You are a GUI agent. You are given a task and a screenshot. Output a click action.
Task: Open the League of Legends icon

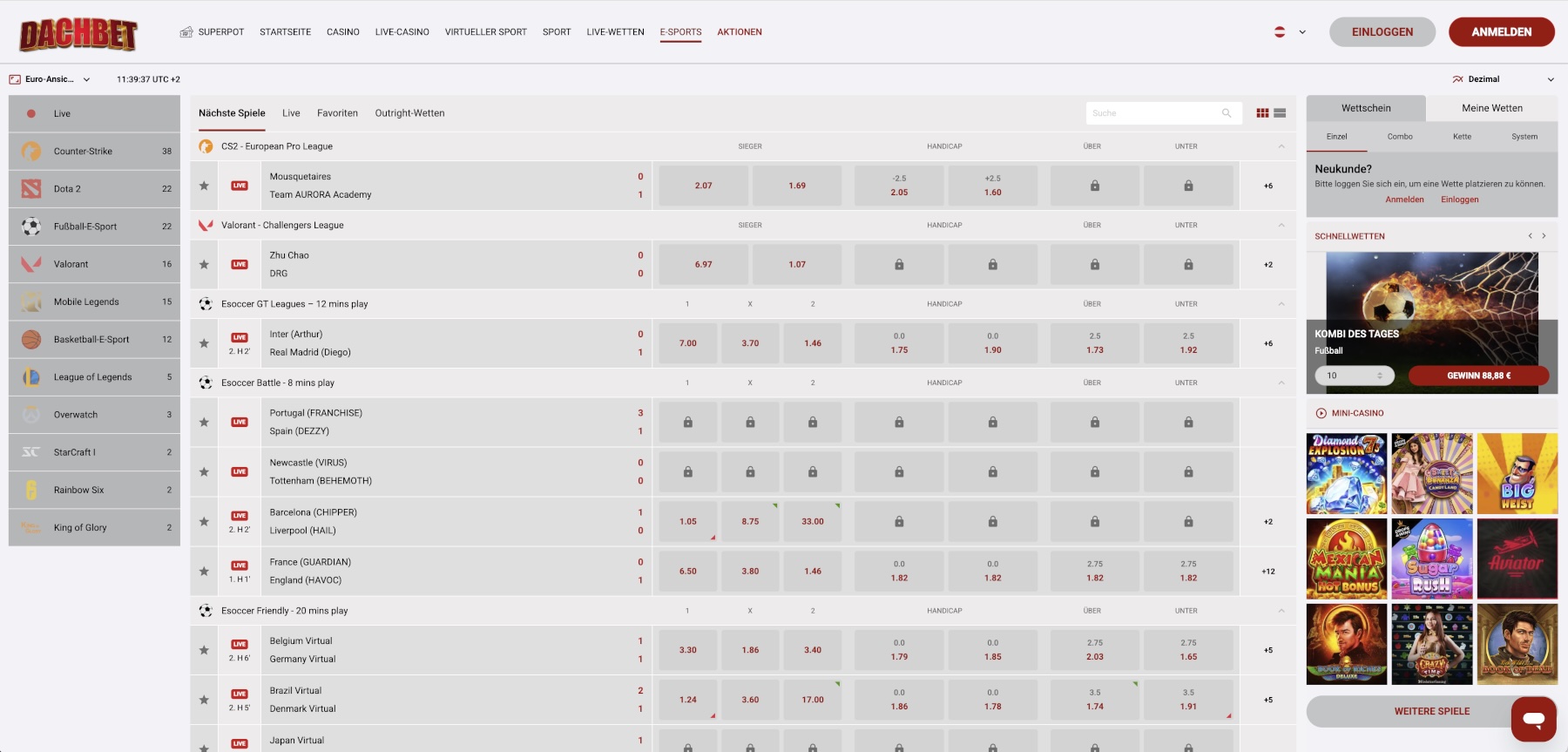[x=31, y=377]
